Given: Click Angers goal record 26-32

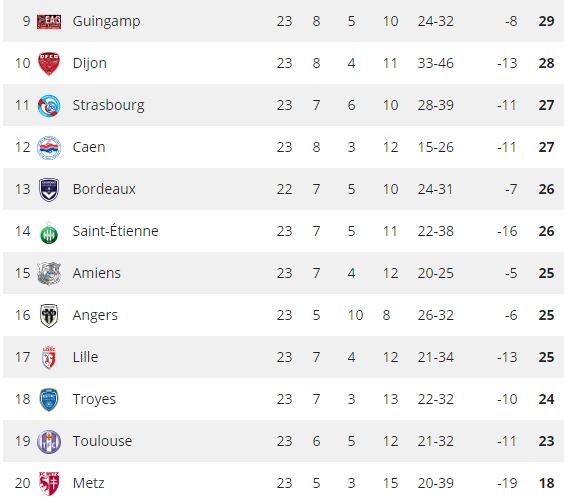Looking at the screenshot, I should (436, 315).
